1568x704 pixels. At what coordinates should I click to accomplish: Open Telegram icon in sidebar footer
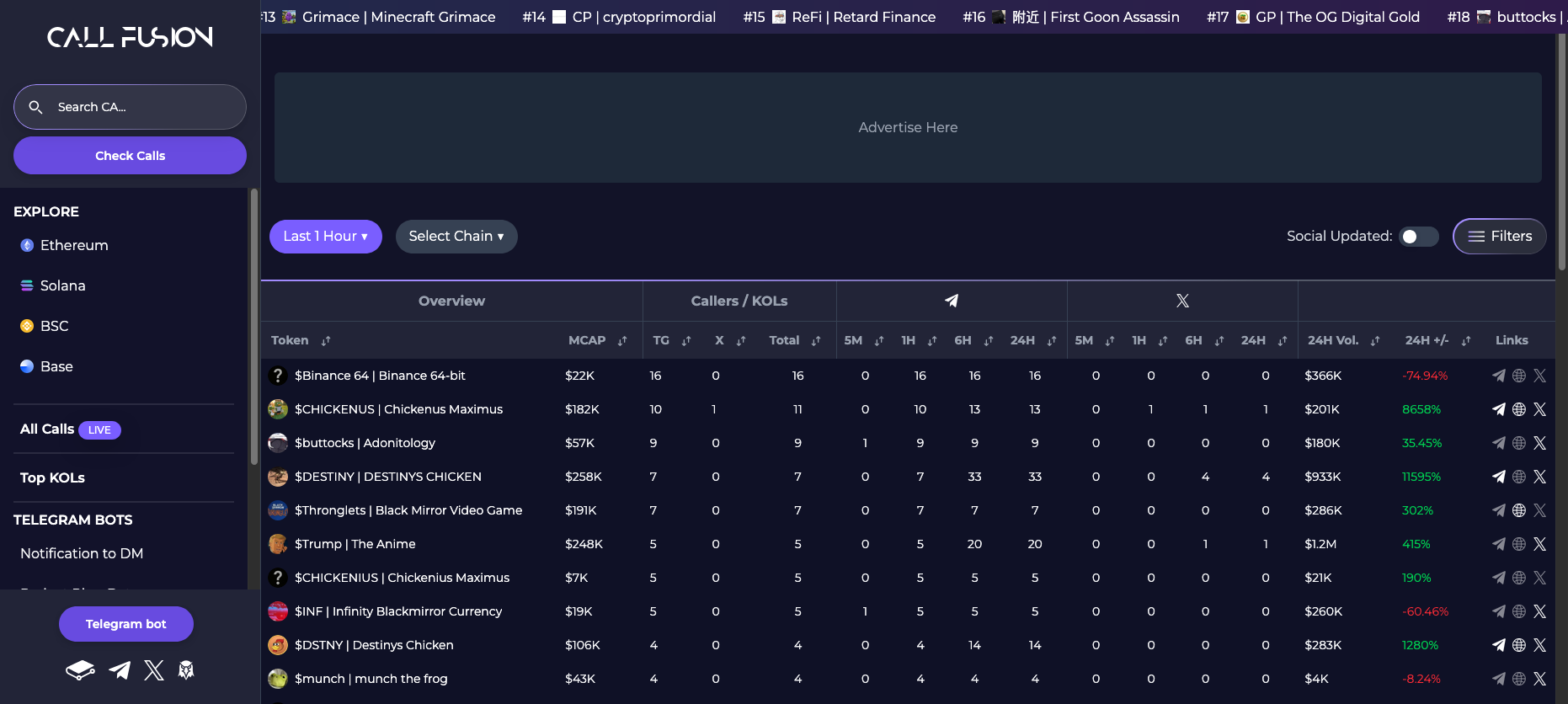120,670
